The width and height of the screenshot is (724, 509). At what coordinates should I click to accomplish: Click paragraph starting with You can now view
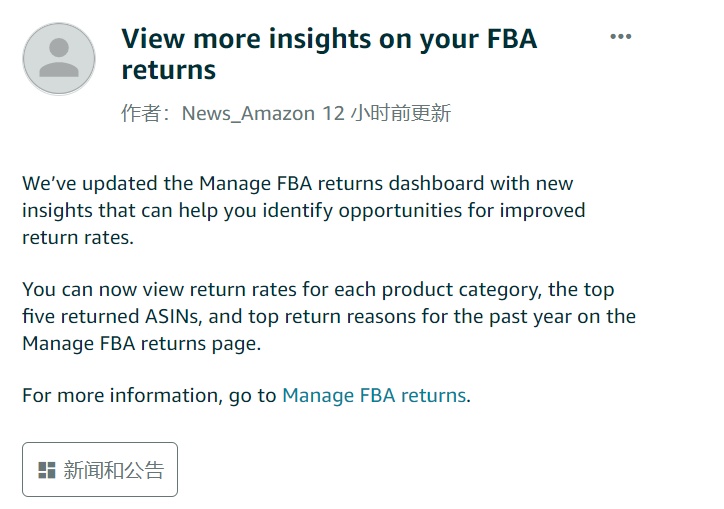click(x=329, y=316)
